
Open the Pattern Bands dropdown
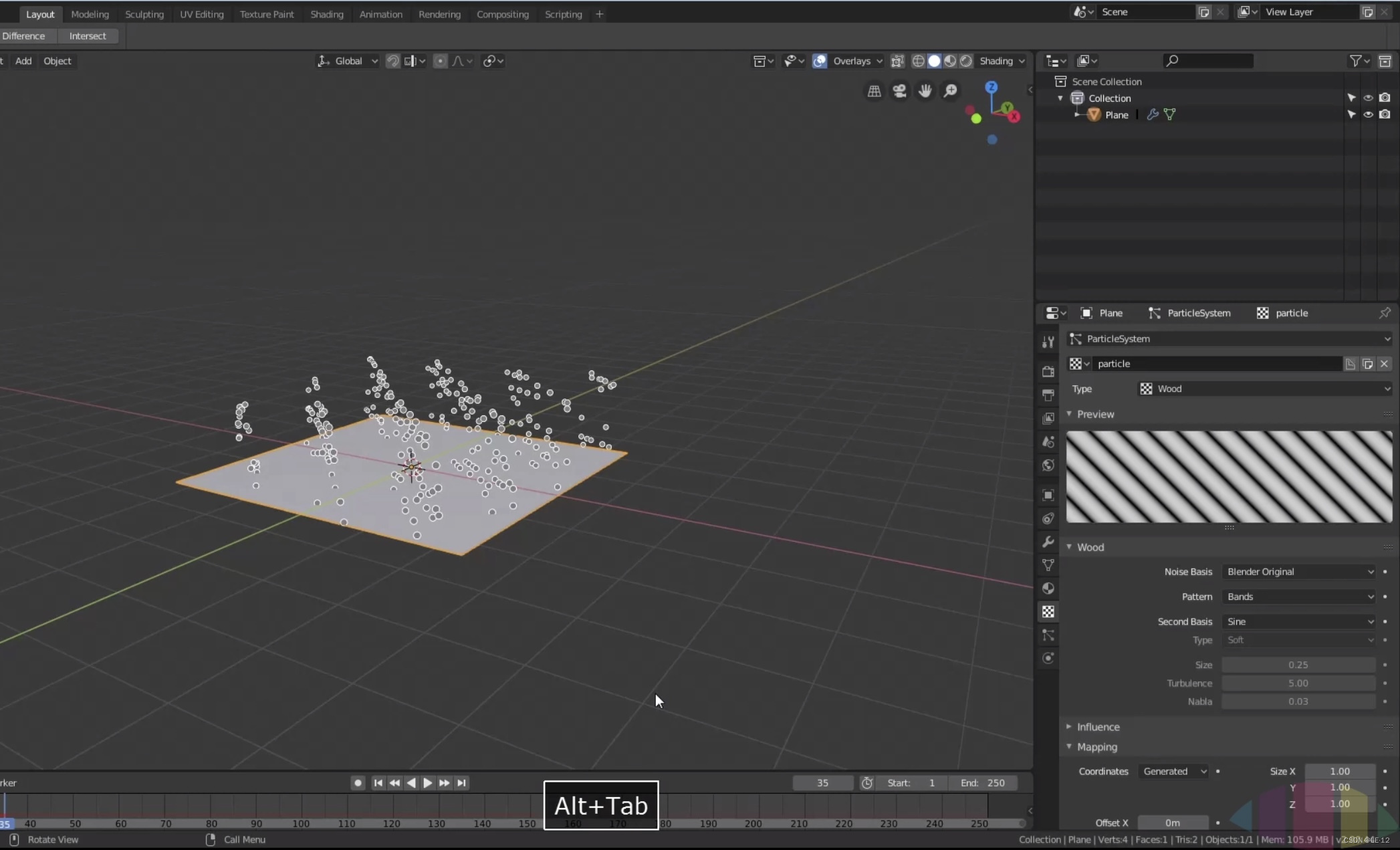coord(1298,597)
